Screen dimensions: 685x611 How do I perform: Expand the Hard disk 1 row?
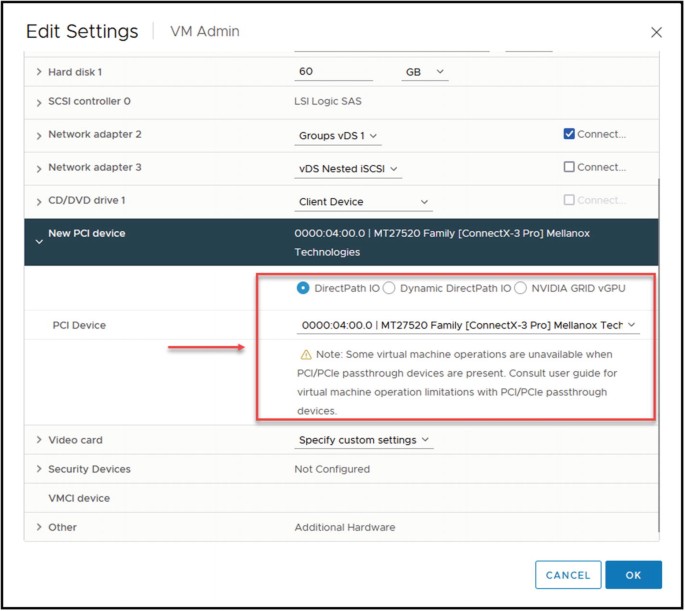pos(39,72)
